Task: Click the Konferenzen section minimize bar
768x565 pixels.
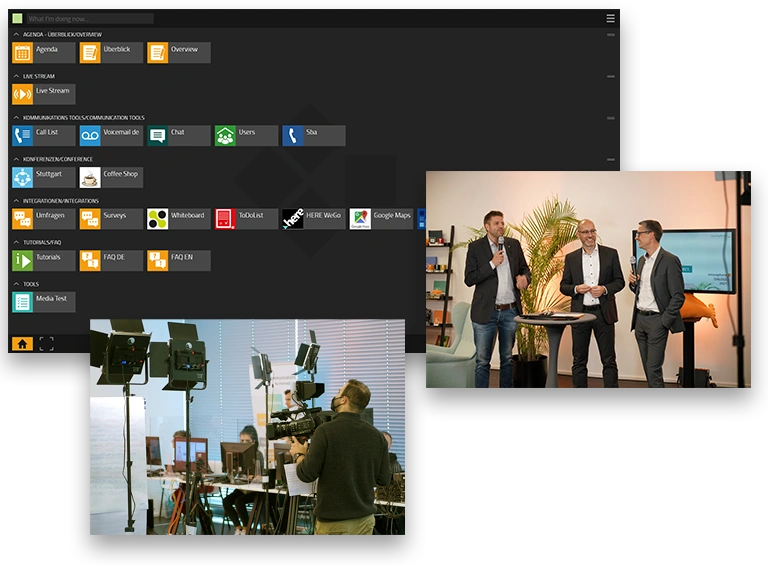Action: click(x=611, y=160)
